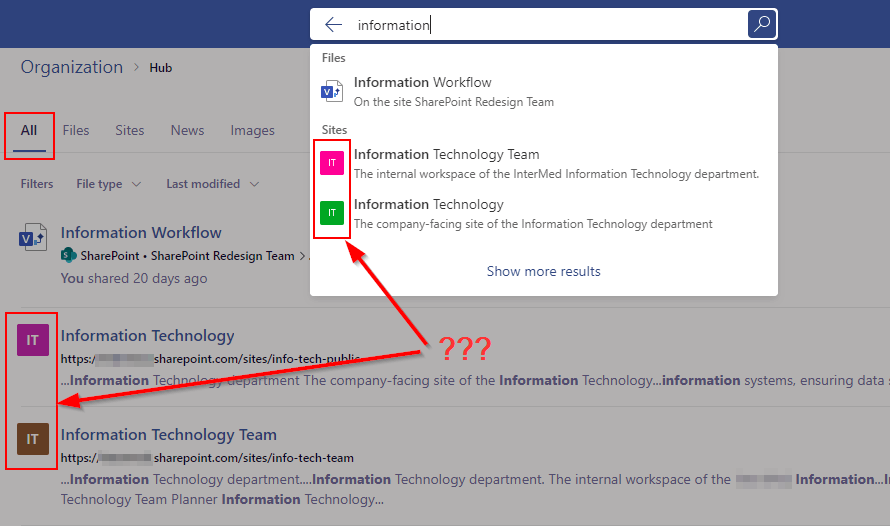This screenshot has width=890, height=526.
Task: Click the Visio file icon in suggestions
Action: coord(332,91)
